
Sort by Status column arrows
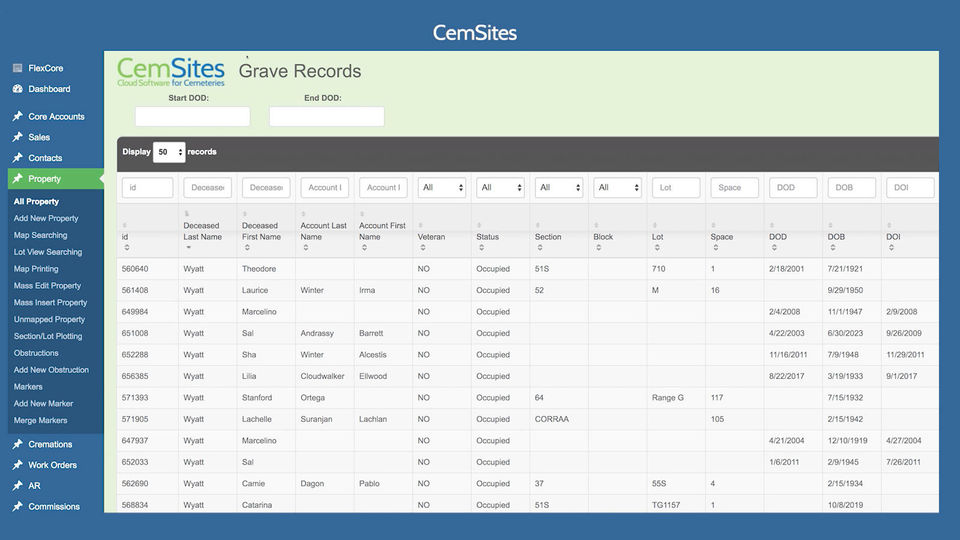point(481,248)
